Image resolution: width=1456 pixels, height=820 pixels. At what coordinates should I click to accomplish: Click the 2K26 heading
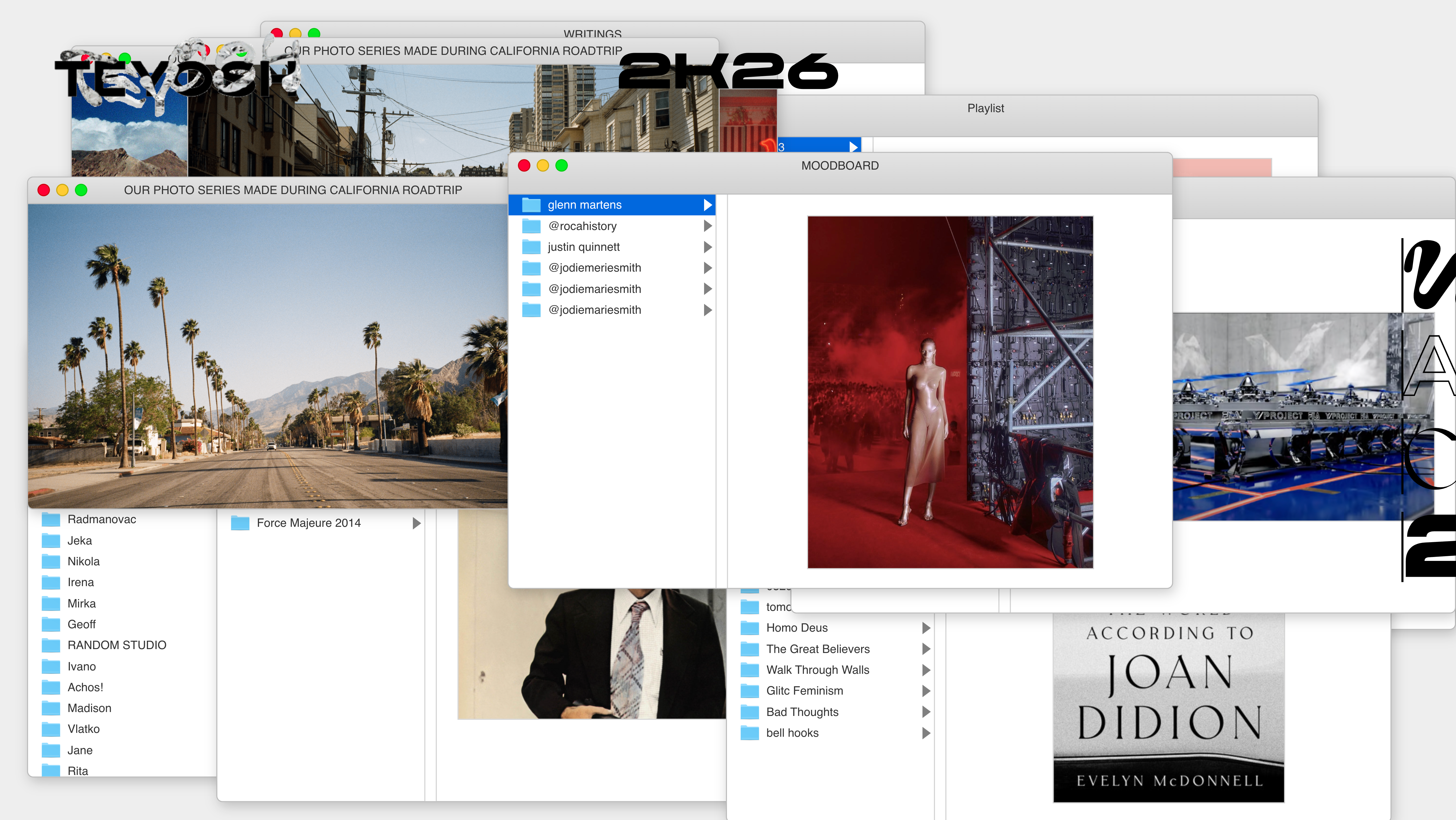click(728, 71)
